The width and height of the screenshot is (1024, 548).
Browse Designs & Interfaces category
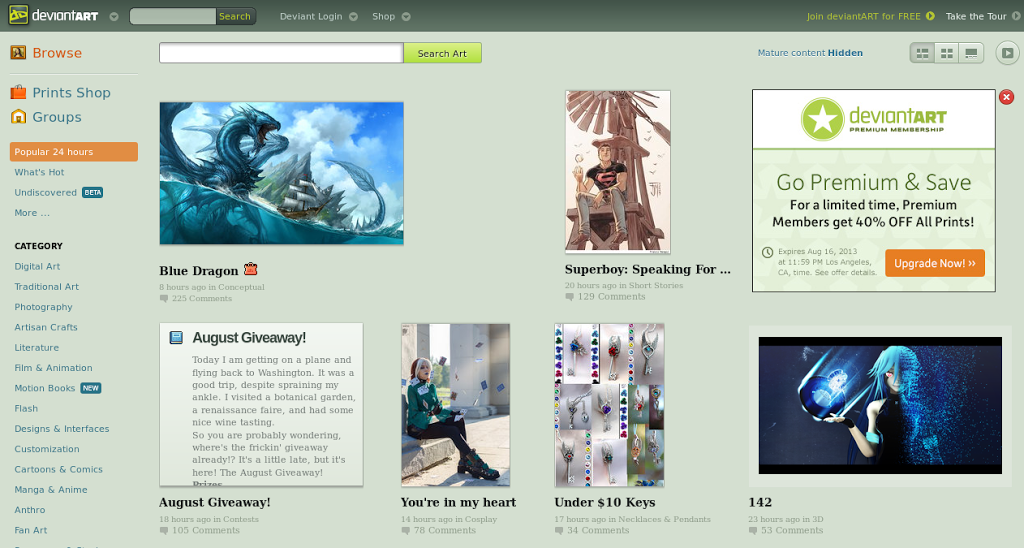click(62, 428)
